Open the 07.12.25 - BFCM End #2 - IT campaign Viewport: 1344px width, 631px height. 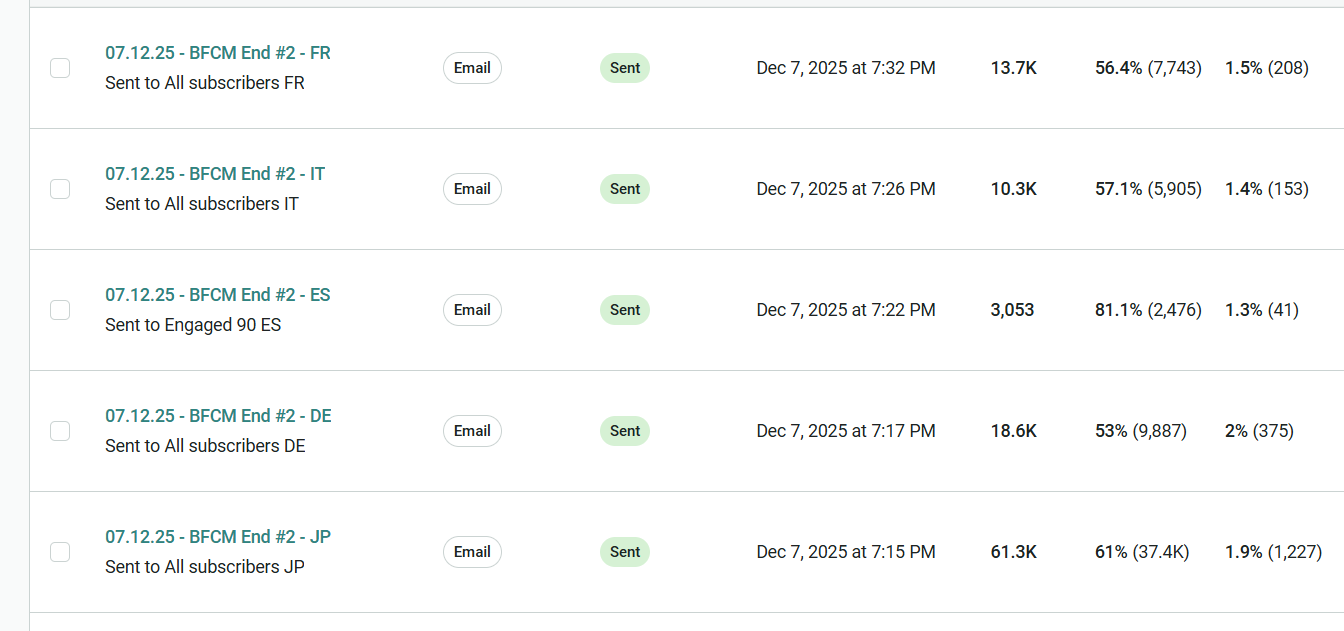pyautogui.click(x=214, y=174)
